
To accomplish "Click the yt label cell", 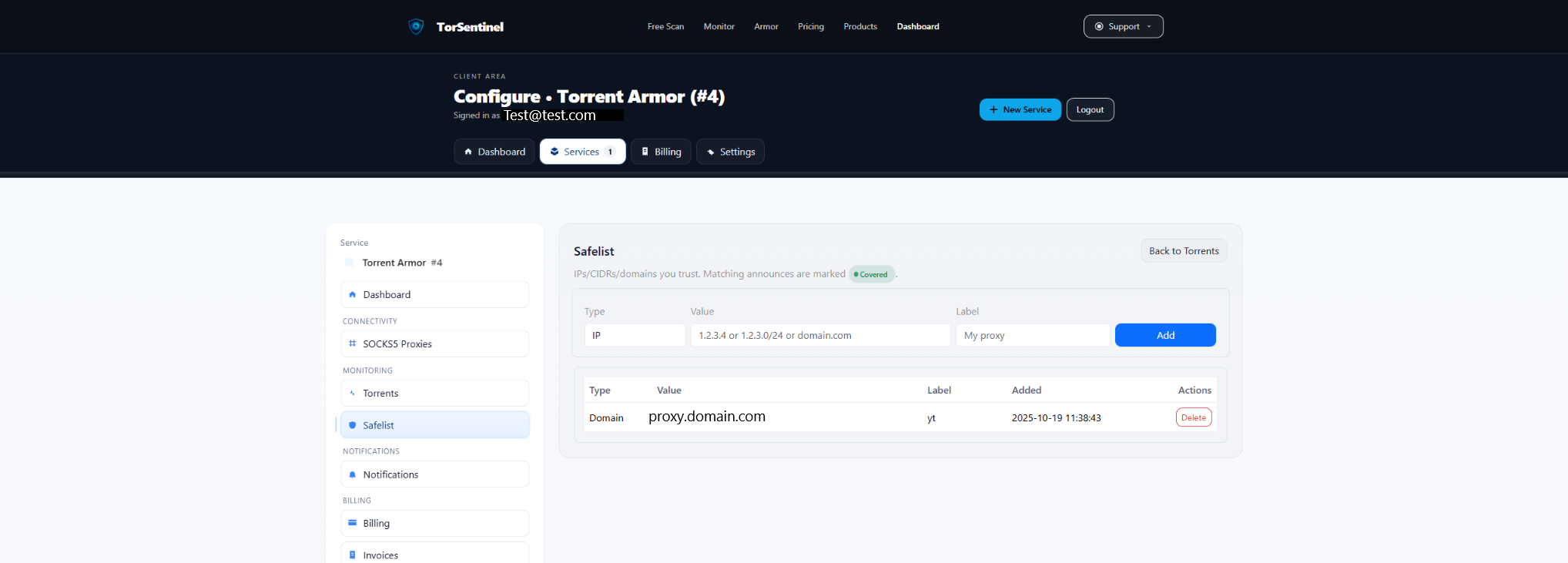I will (931, 417).
